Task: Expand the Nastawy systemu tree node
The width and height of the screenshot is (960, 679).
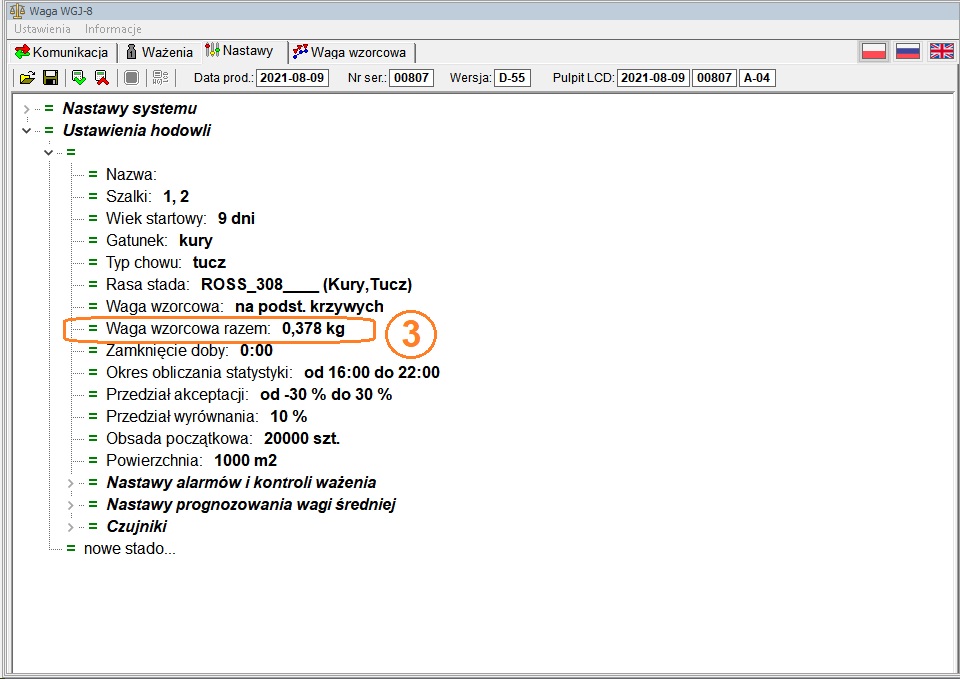Action: pyautogui.click(x=26, y=108)
